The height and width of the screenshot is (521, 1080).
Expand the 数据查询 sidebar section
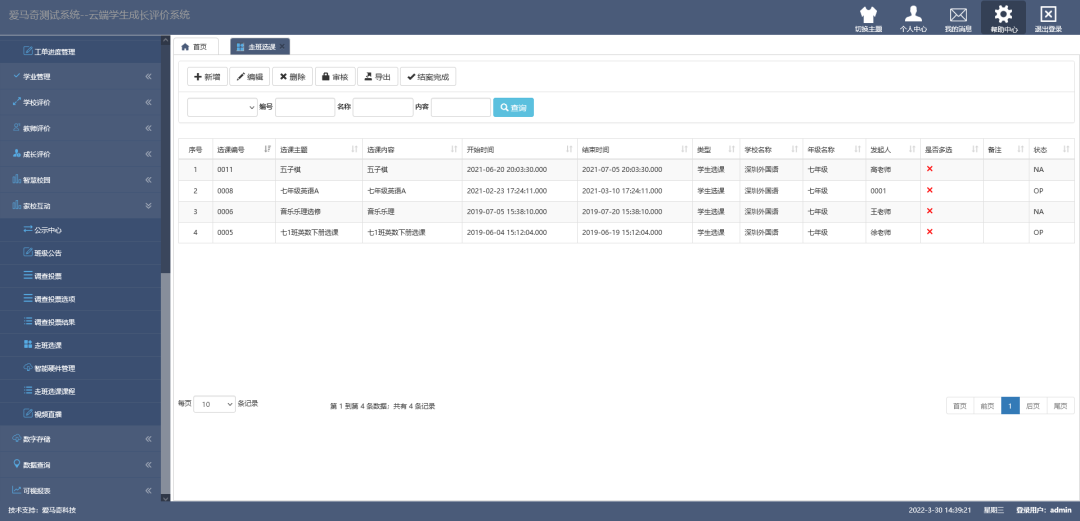tap(80, 465)
